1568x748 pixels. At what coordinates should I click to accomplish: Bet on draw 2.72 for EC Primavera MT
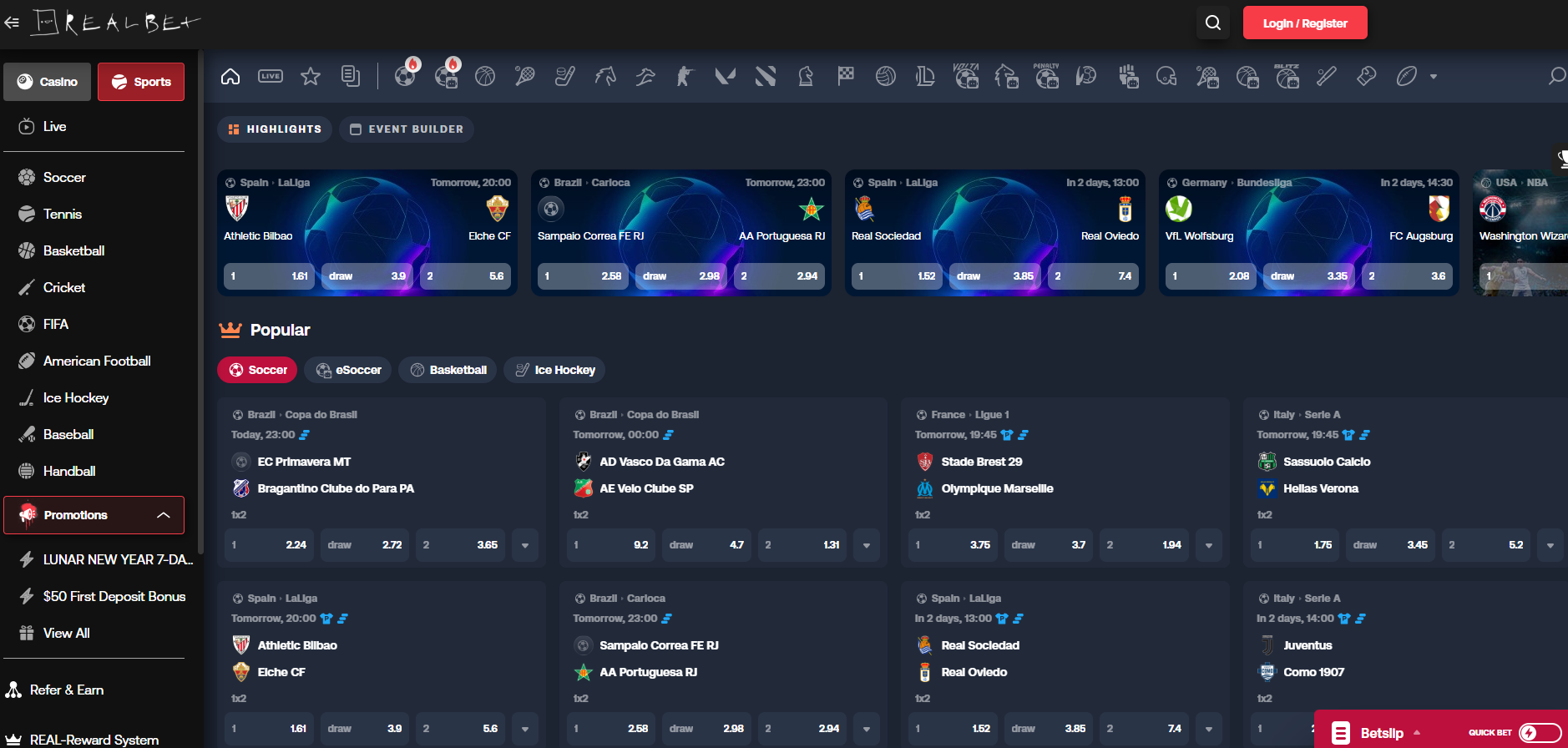pos(365,545)
